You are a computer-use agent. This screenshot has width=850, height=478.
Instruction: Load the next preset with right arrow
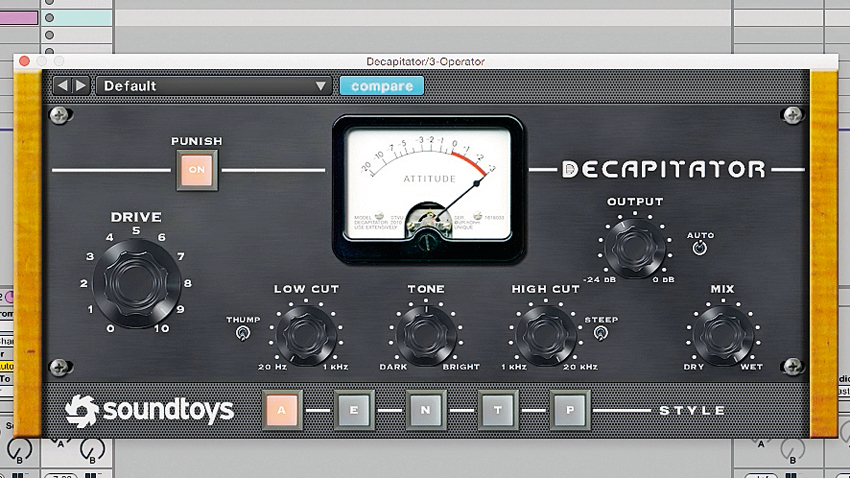tap(80, 86)
